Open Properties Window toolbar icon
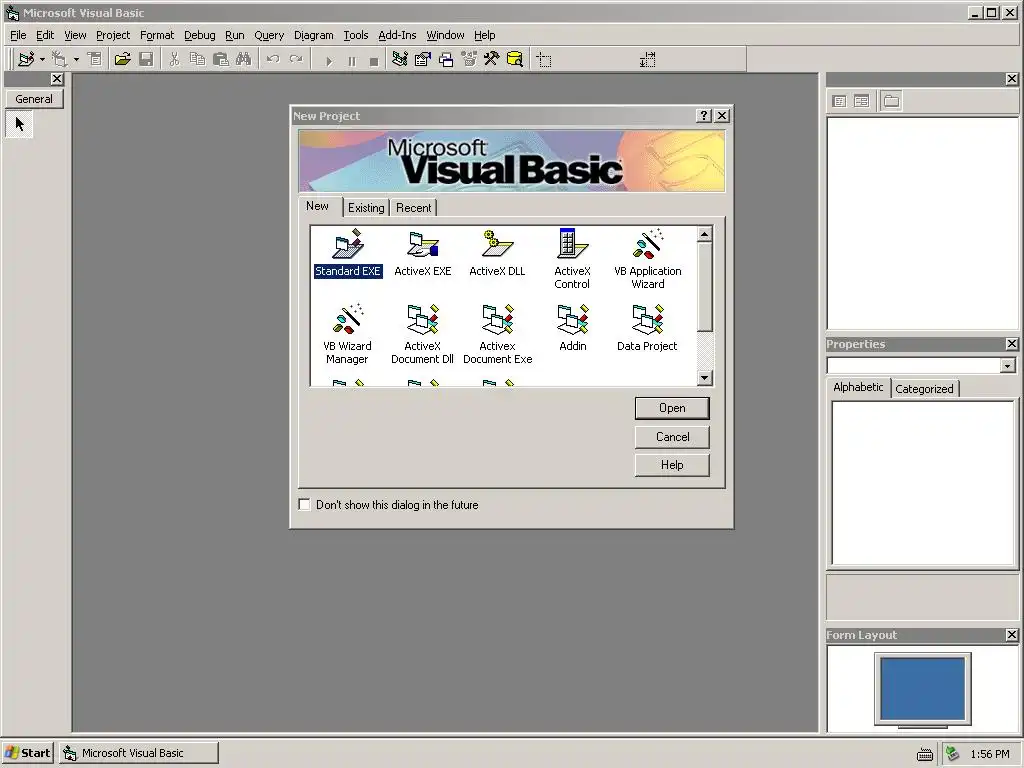1024x768 pixels. pyautogui.click(x=423, y=59)
